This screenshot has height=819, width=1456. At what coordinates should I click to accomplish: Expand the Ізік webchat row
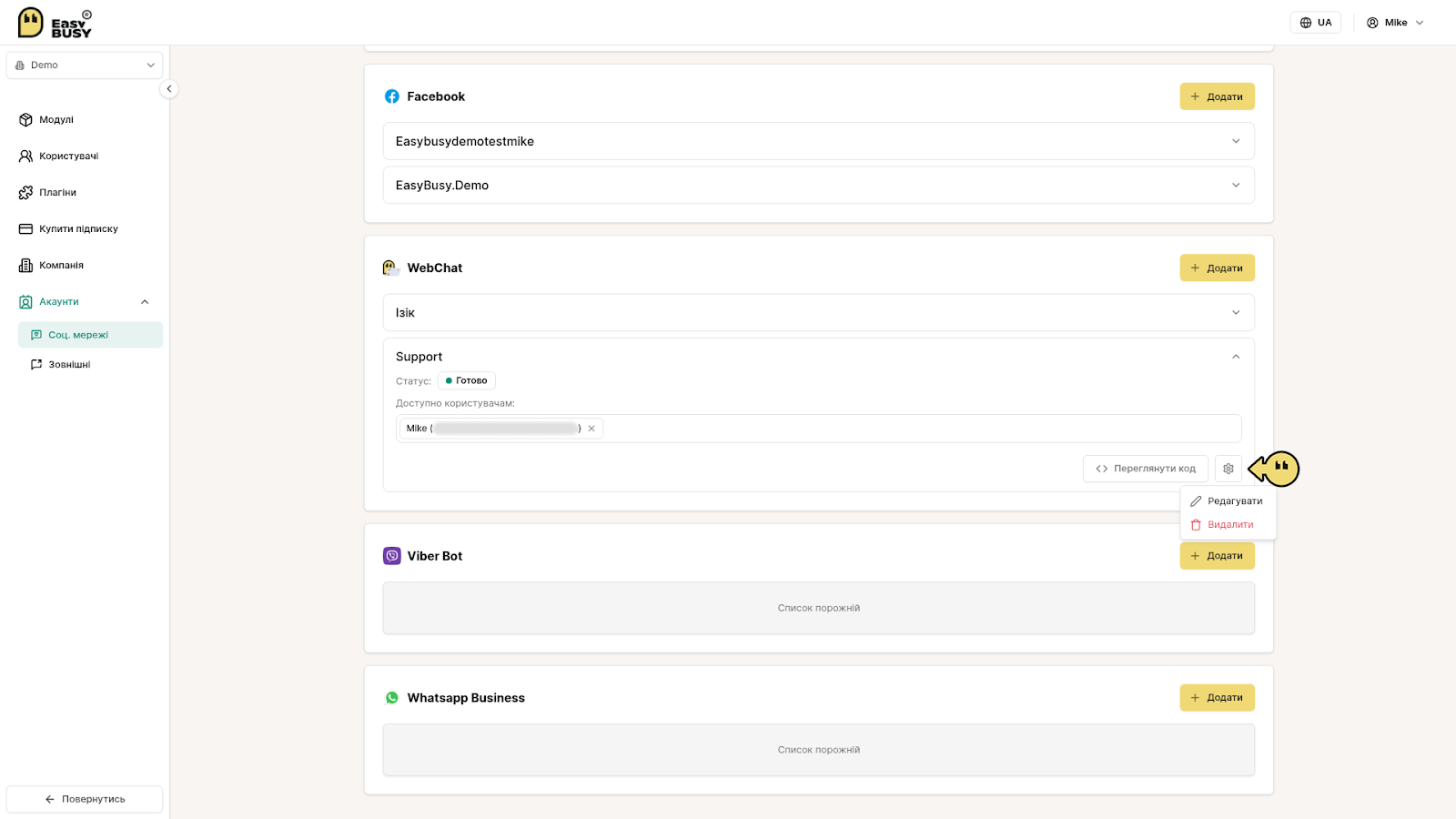coord(818,312)
